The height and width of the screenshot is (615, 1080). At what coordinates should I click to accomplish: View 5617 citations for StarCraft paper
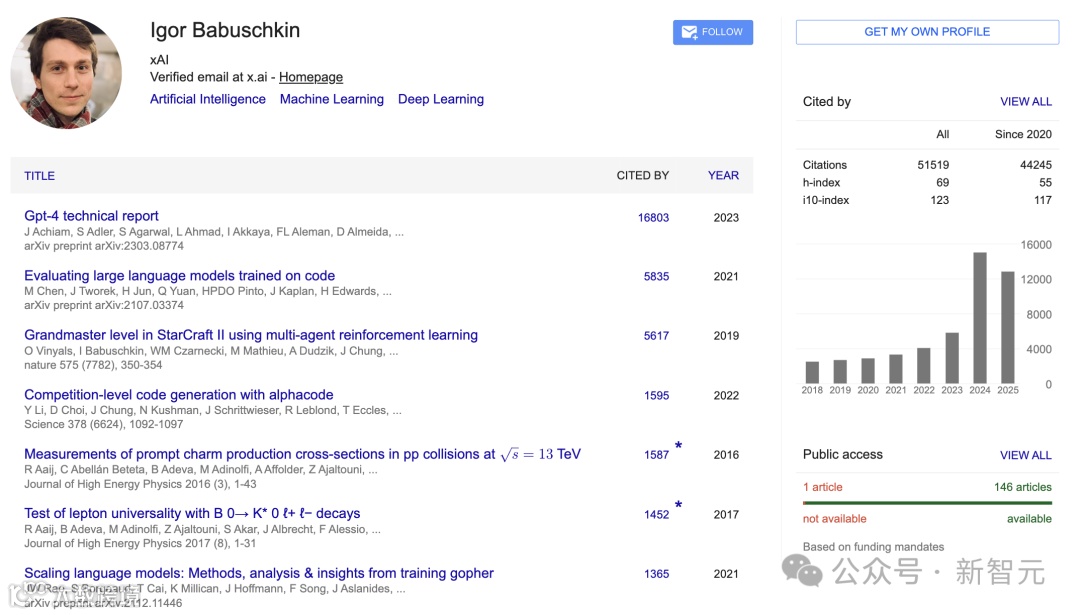(x=656, y=336)
